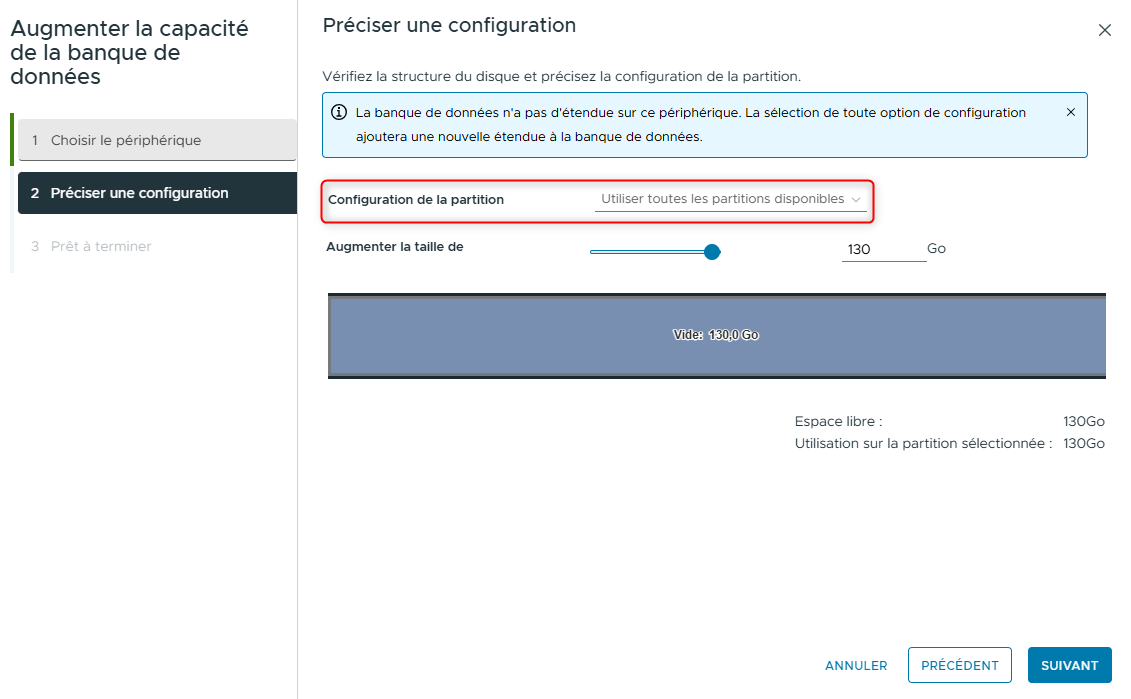Select step 1 'Choisir le périphérique'

point(157,140)
